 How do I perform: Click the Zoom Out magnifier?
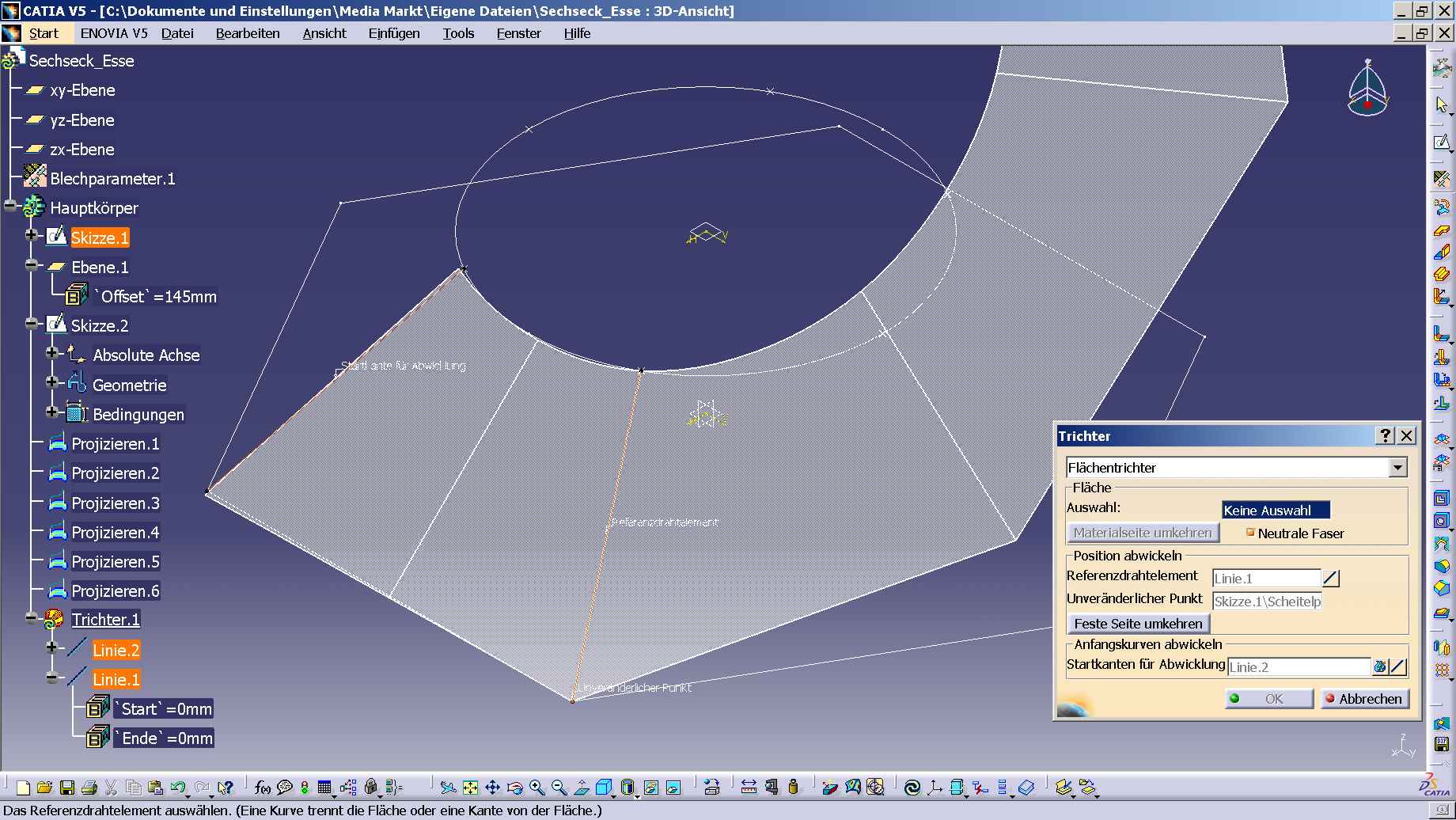[x=559, y=788]
